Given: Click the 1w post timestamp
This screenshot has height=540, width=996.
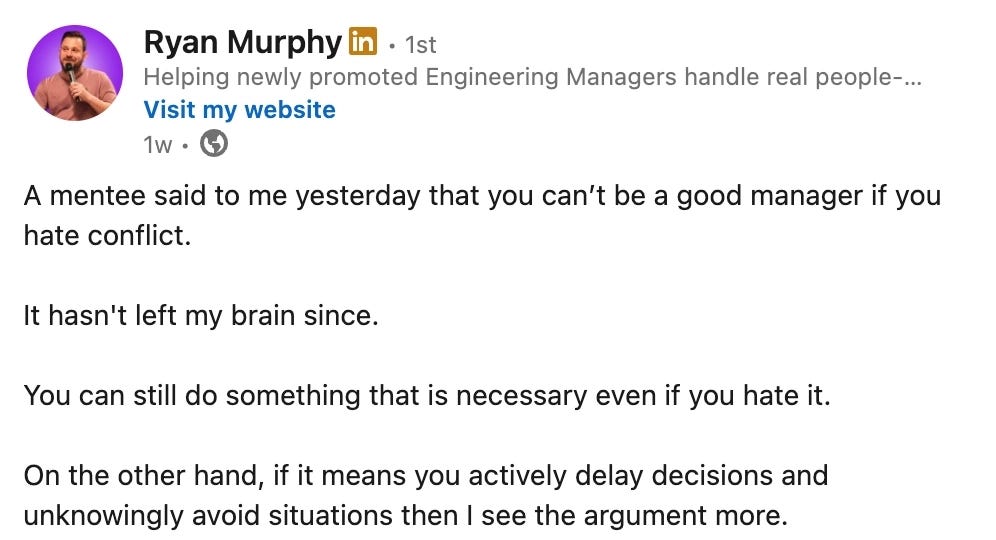Looking at the screenshot, I should [158, 145].
